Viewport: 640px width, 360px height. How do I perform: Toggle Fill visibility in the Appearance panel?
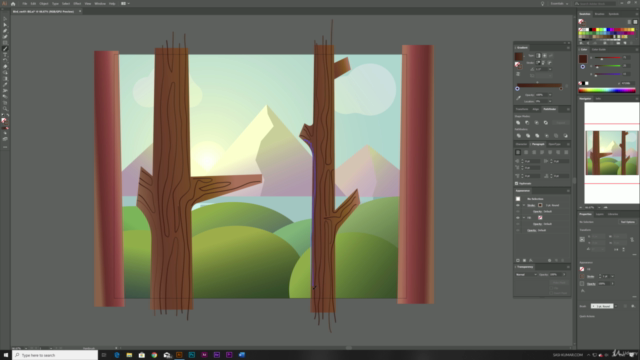[518, 218]
